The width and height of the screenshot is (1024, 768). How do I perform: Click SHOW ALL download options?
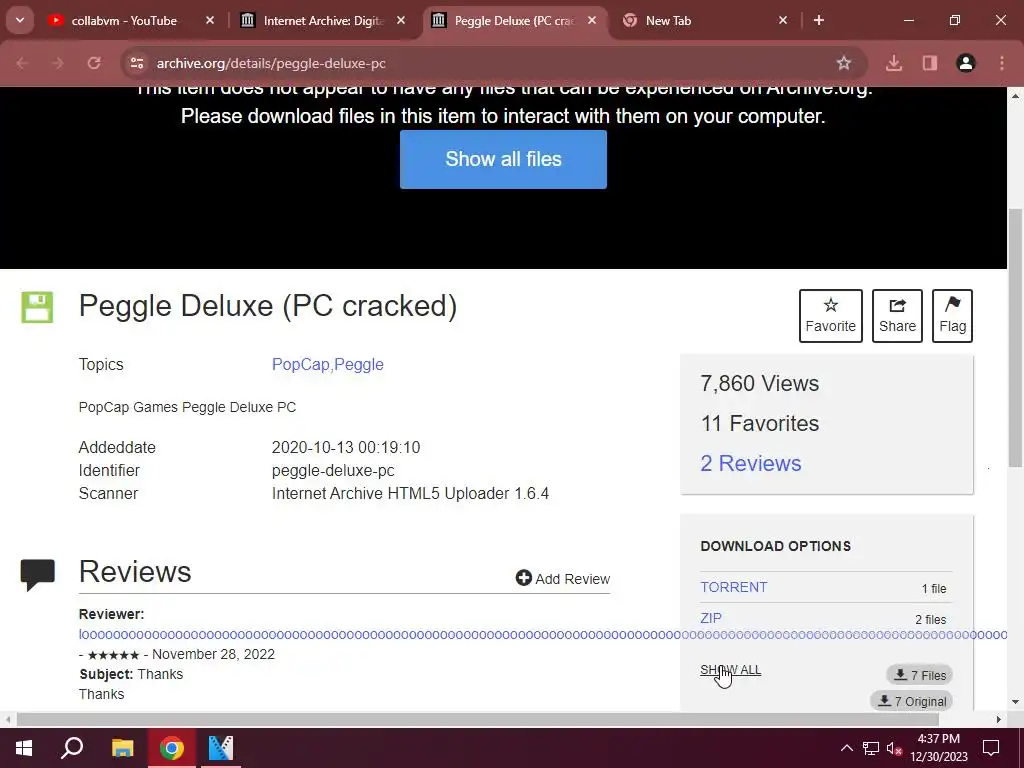(x=730, y=670)
